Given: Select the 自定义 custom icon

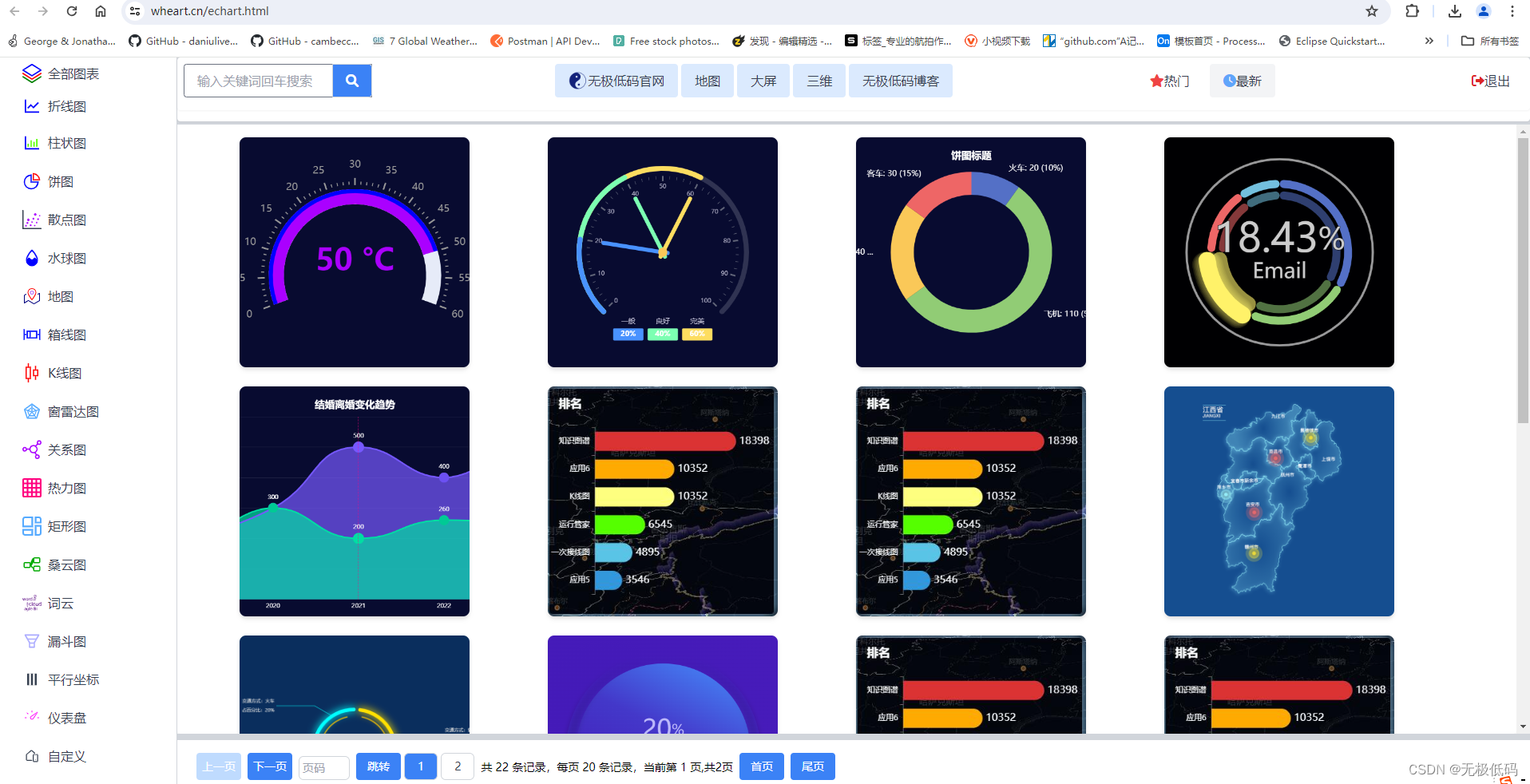Looking at the screenshot, I should tap(32, 756).
